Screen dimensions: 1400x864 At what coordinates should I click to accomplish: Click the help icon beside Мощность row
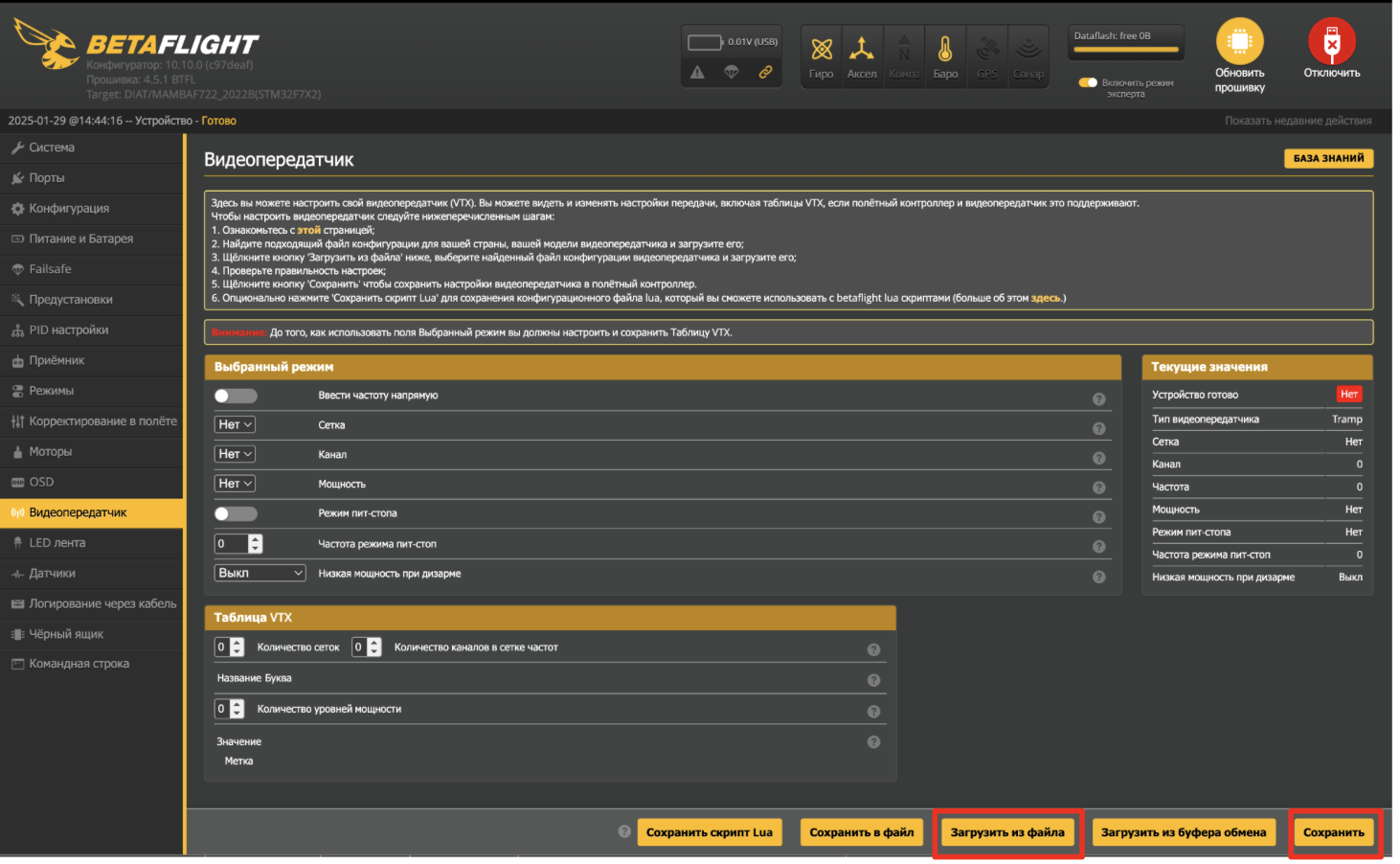[1099, 488]
